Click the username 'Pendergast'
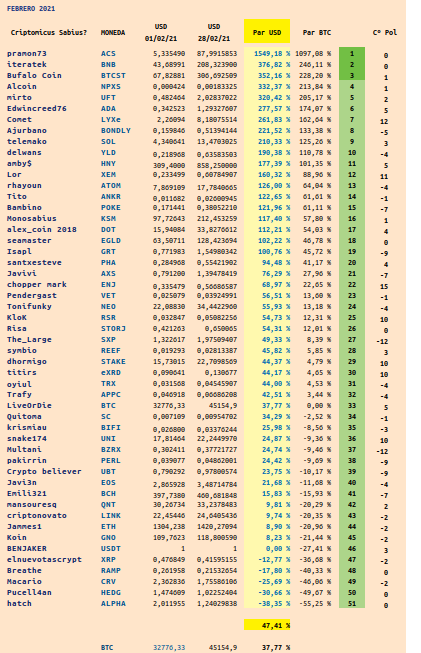The height and width of the screenshot is (653, 421). [x=32, y=295]
